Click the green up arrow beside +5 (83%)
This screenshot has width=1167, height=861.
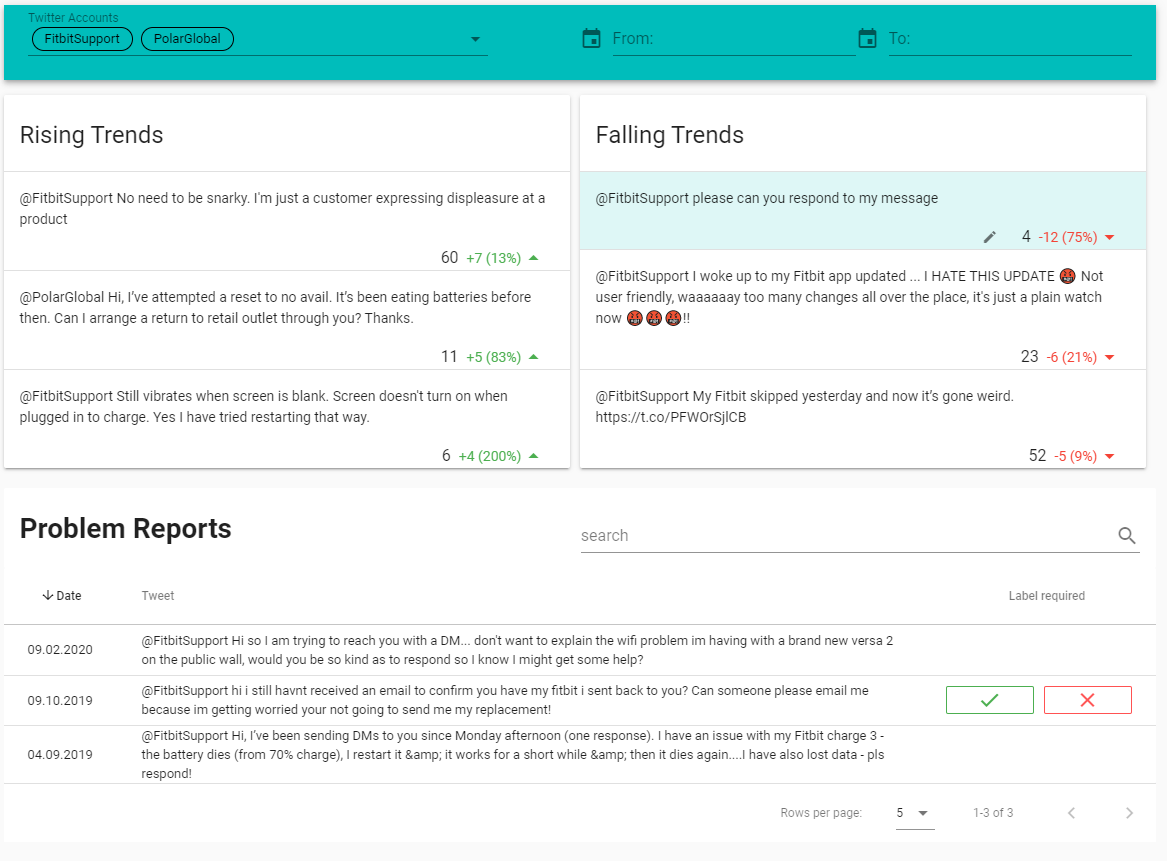pyautogui.click(x=534, y=357)
